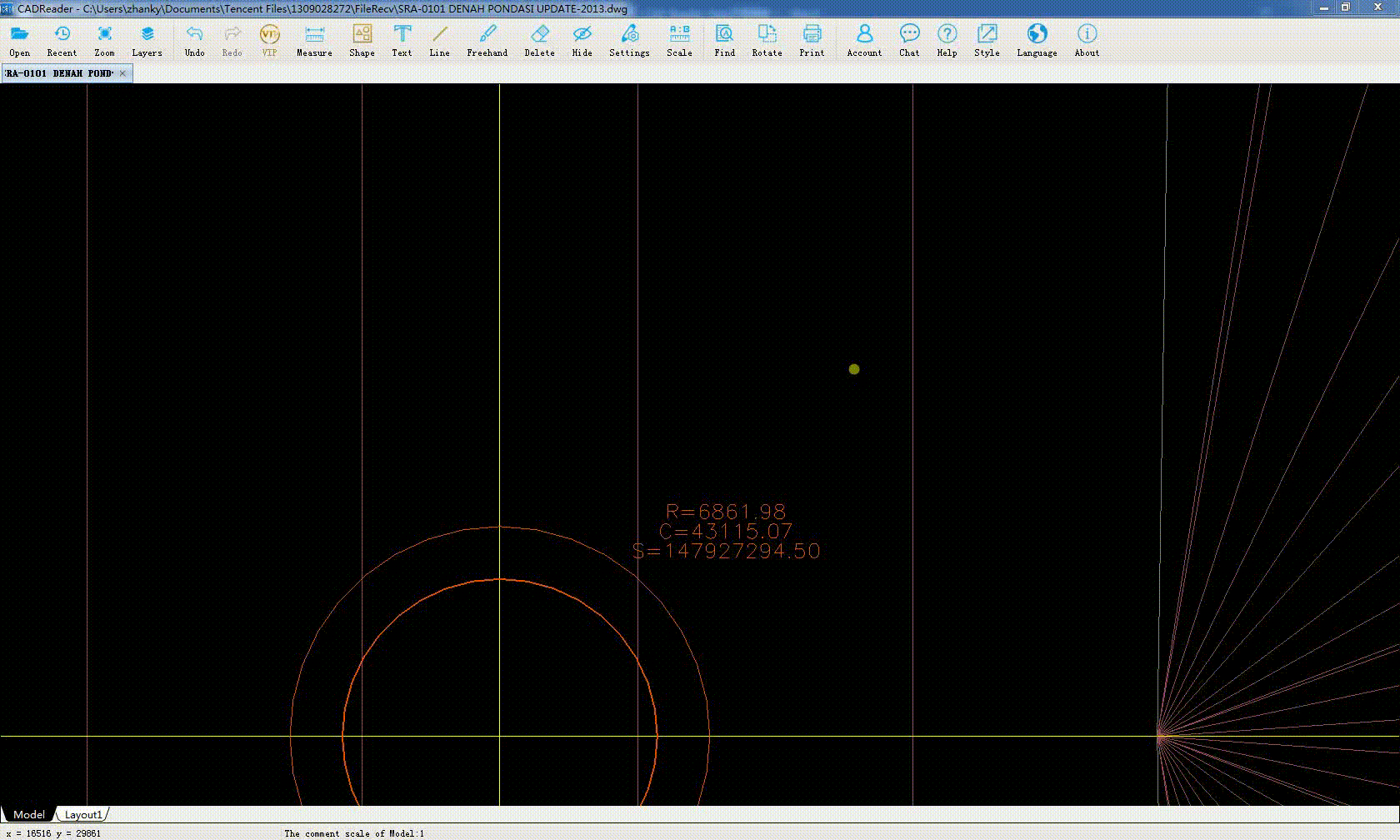Maximize the CADReader window
The image size is (1400, 840).
click(x=1345, y=7)
